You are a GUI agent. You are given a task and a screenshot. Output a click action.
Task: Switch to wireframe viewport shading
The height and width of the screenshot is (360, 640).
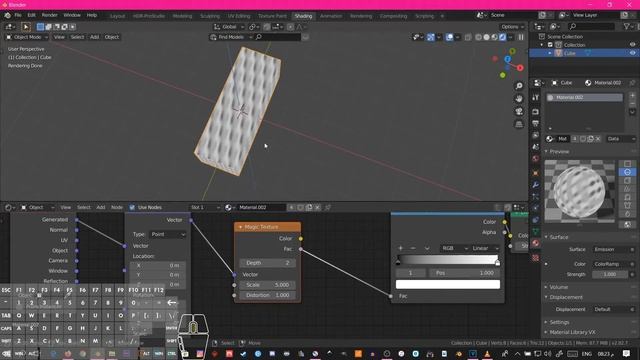(478, 37)
